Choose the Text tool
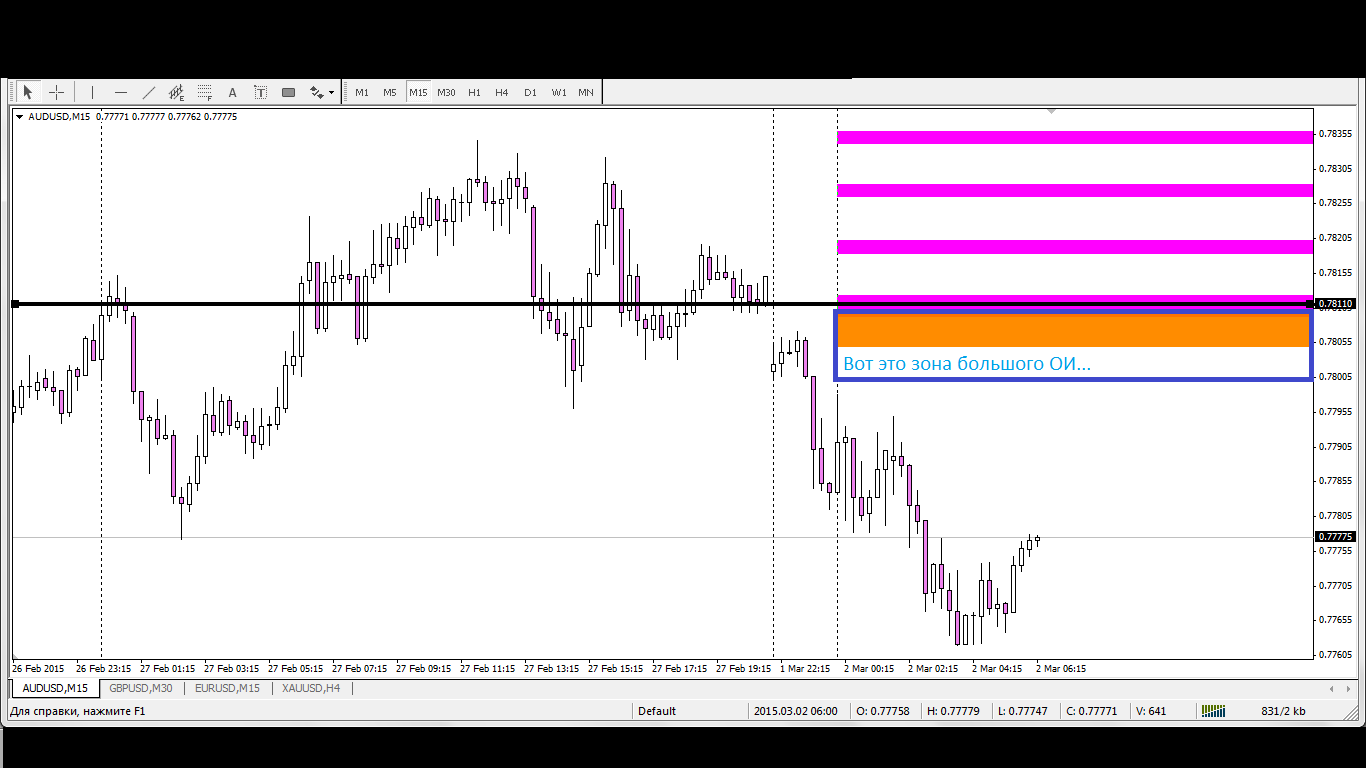This screenshot has width=1366, height=768. [x=233, y=92]
